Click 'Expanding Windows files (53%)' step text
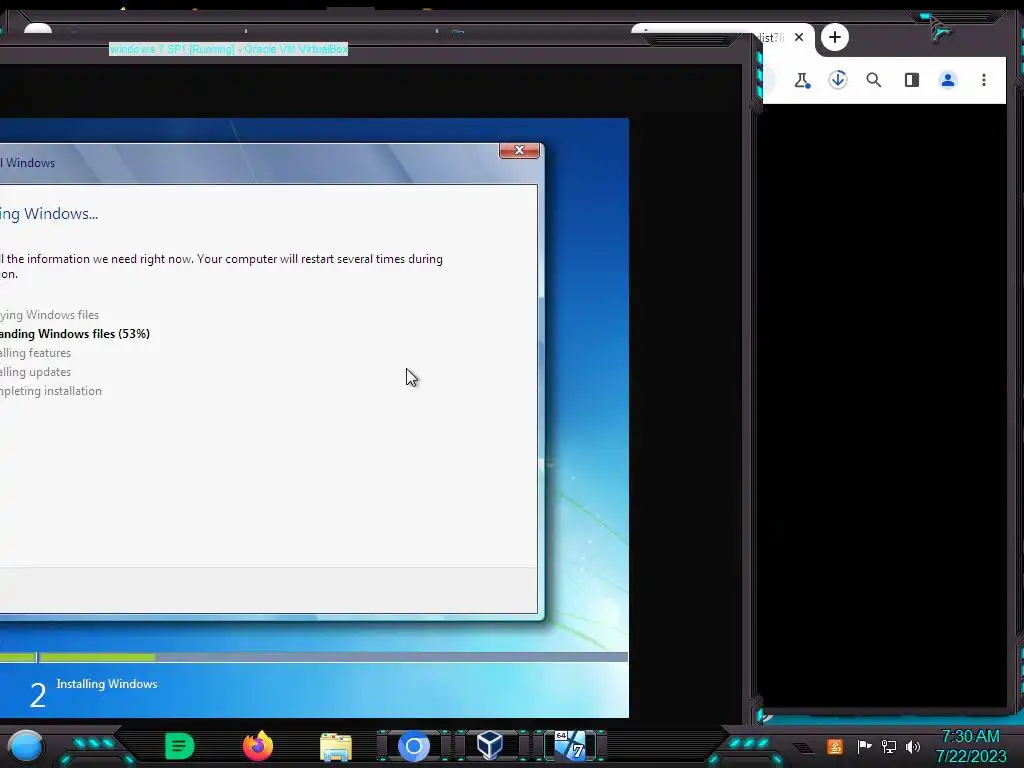Viewport: 1024px width, 768px height. point(74,334)
